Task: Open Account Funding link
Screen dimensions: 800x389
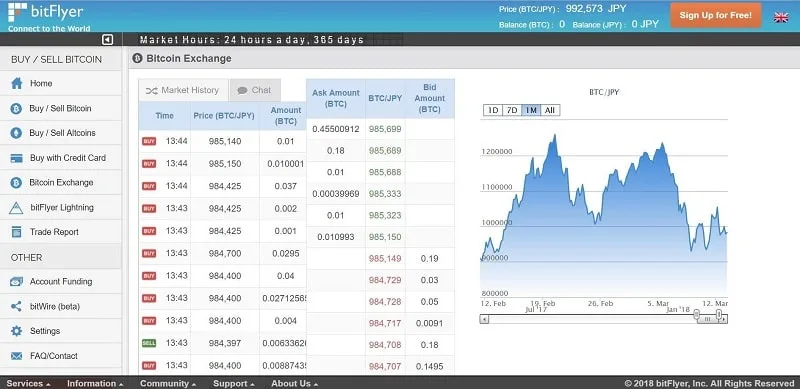Action: (61, 282)
